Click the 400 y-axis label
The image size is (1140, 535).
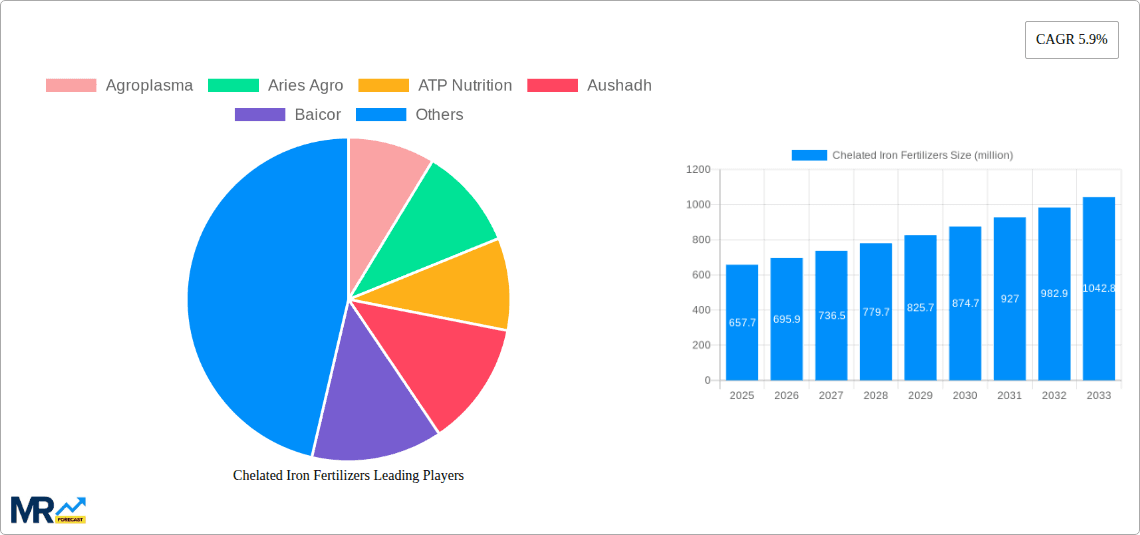click(x=702, y=310)
